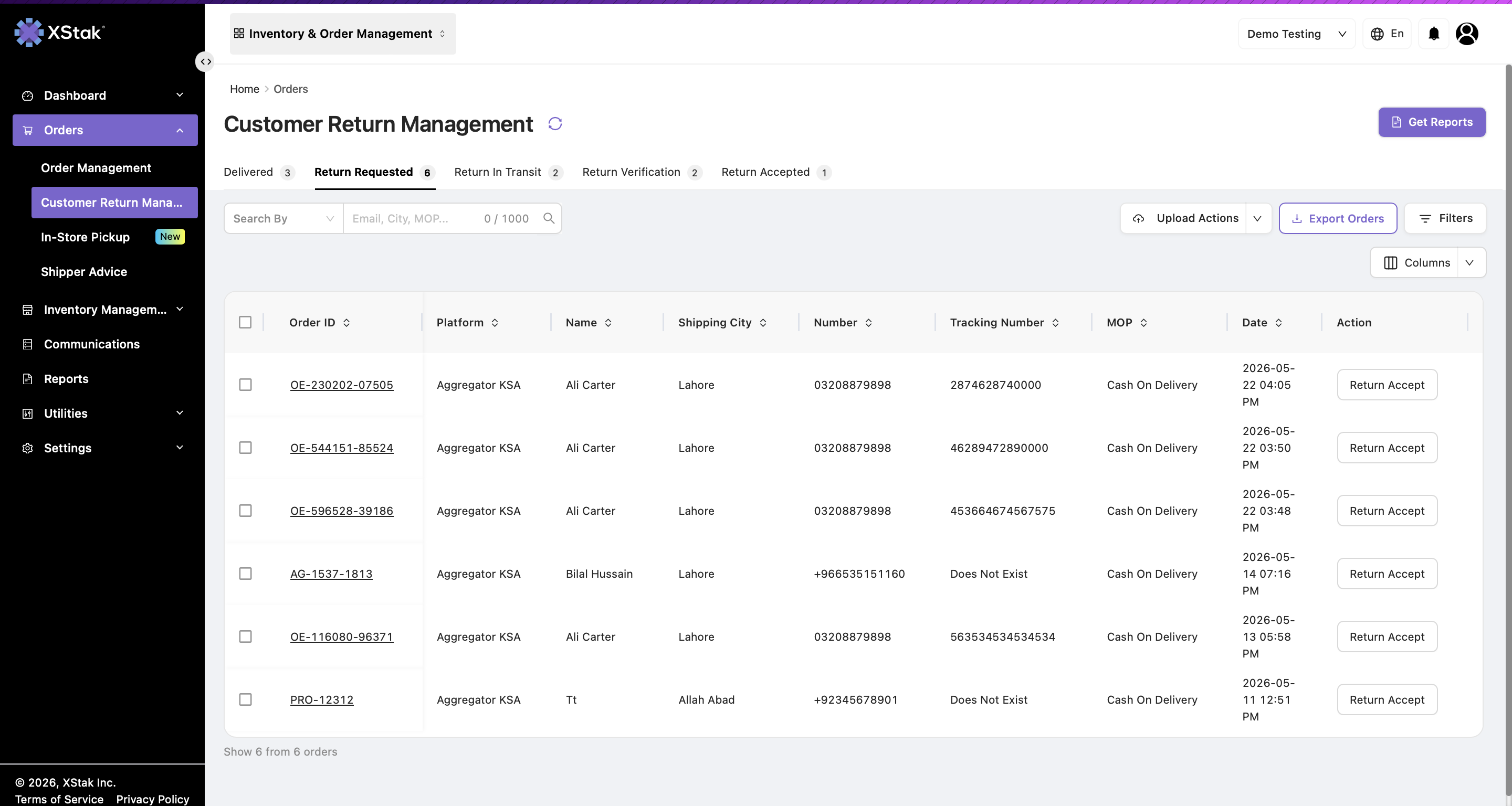Collapse the sidebar with the arrows toggle
The width and height of the screenshot is (1512, 806).
(205, 61)
